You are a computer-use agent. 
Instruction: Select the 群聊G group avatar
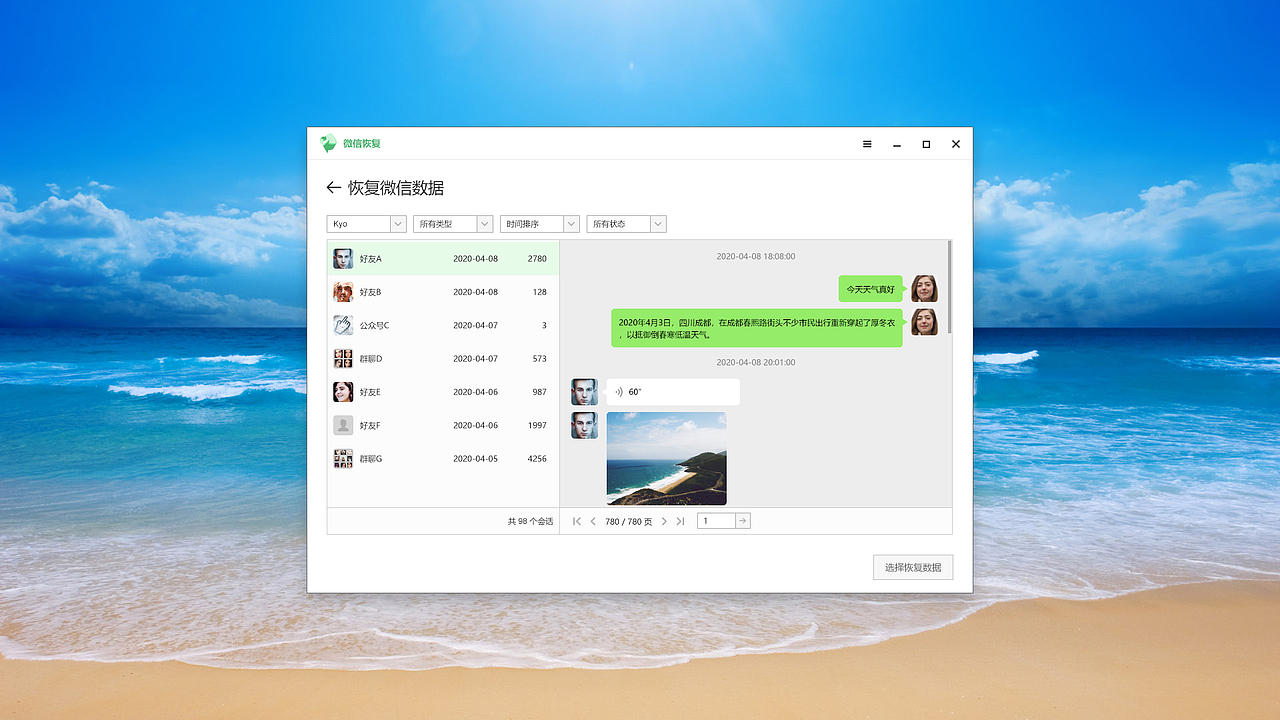pos(343,458)
